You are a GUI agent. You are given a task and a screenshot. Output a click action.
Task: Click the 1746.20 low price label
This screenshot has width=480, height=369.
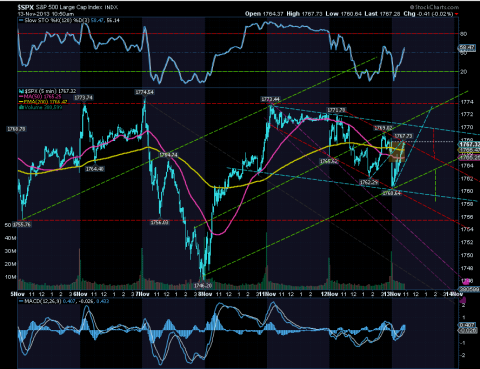[203, 286]
